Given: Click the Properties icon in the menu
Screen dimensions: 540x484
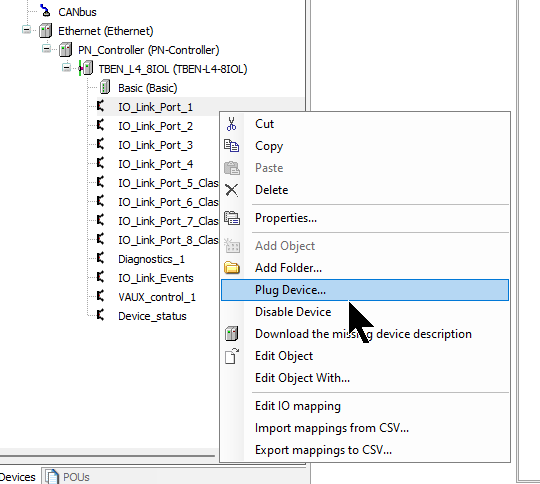Looking at the screenshot, I should (232, 218).
